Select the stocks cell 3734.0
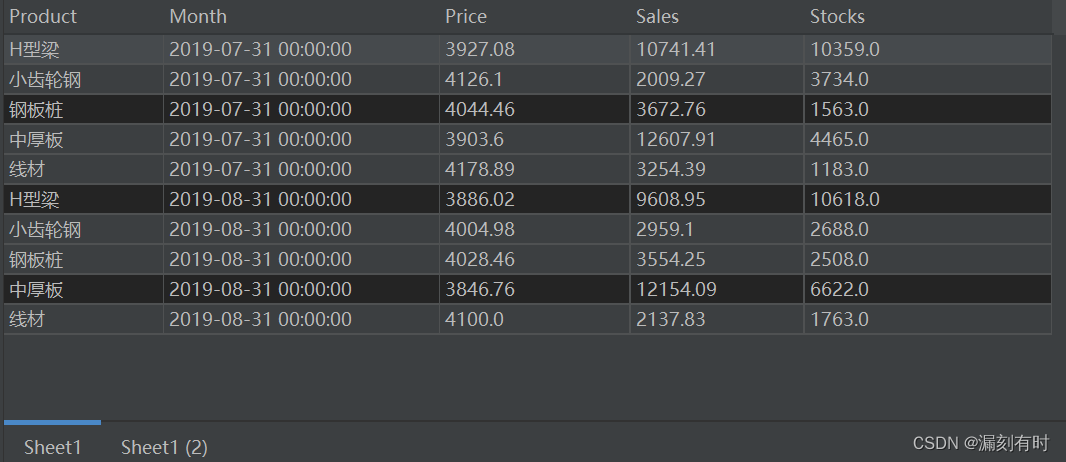This screenshot has height=462, width=1066. [839, 79]
